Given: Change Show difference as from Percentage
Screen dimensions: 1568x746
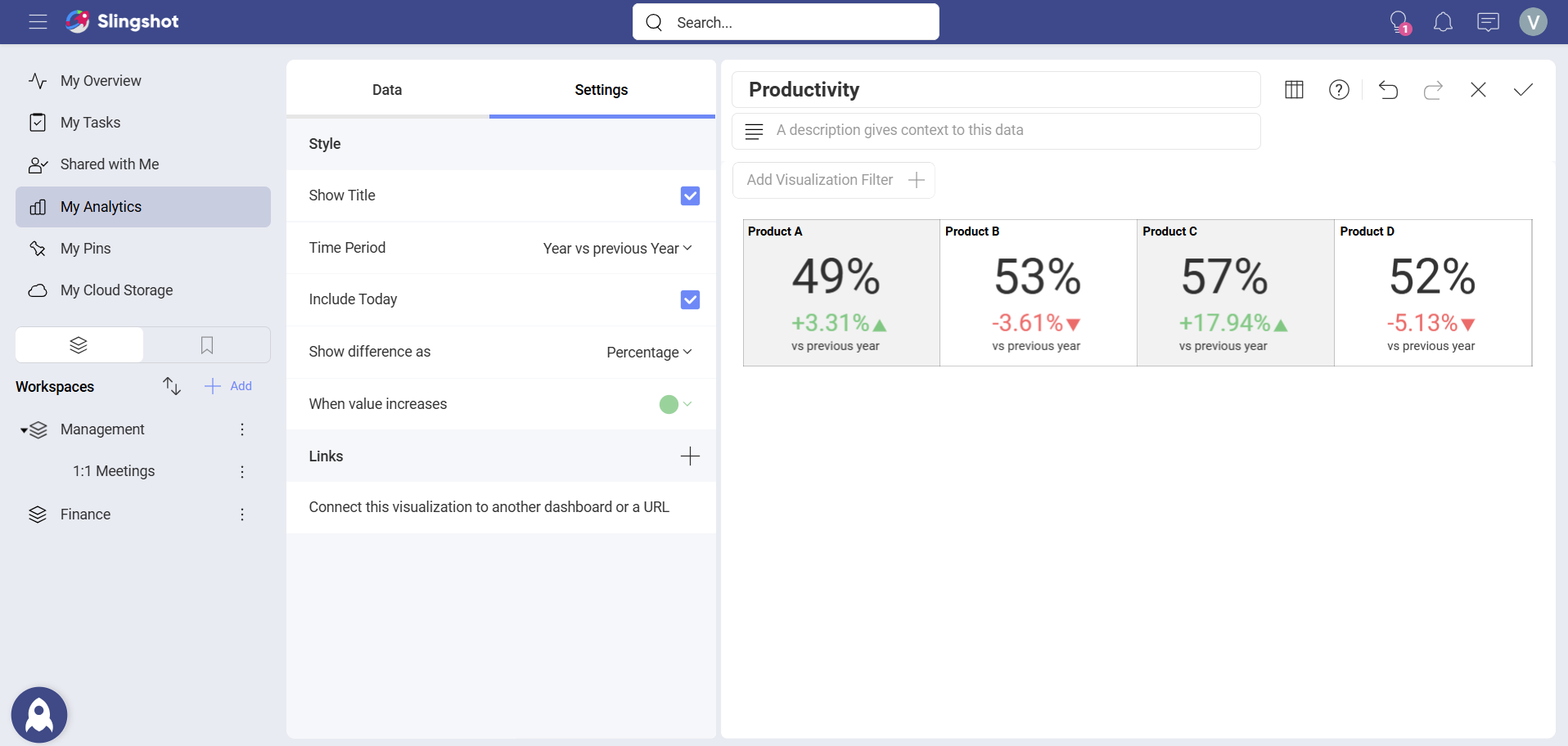Looking at the screenshot, I should click(x=649, y=352).
